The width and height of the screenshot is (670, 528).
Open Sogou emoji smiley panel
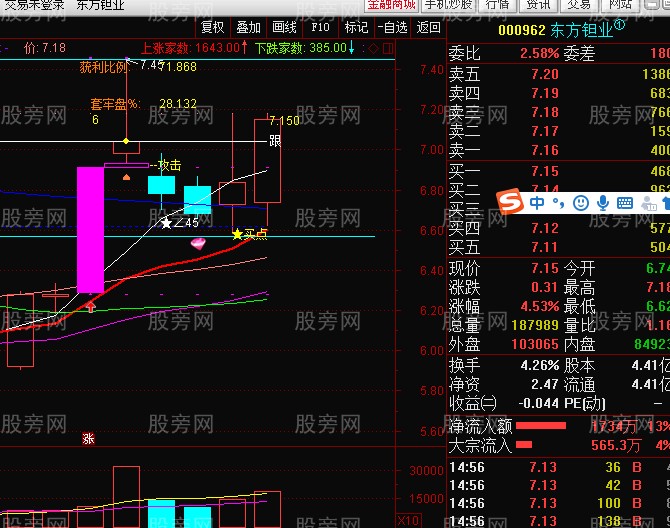(x=581, y=202)
